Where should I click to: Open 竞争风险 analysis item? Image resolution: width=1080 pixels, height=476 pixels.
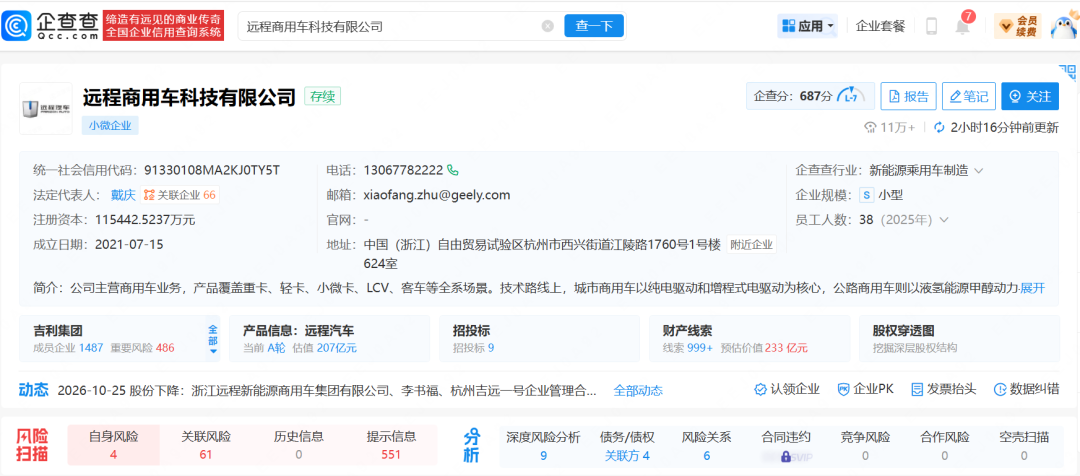(x=865, y=445)
